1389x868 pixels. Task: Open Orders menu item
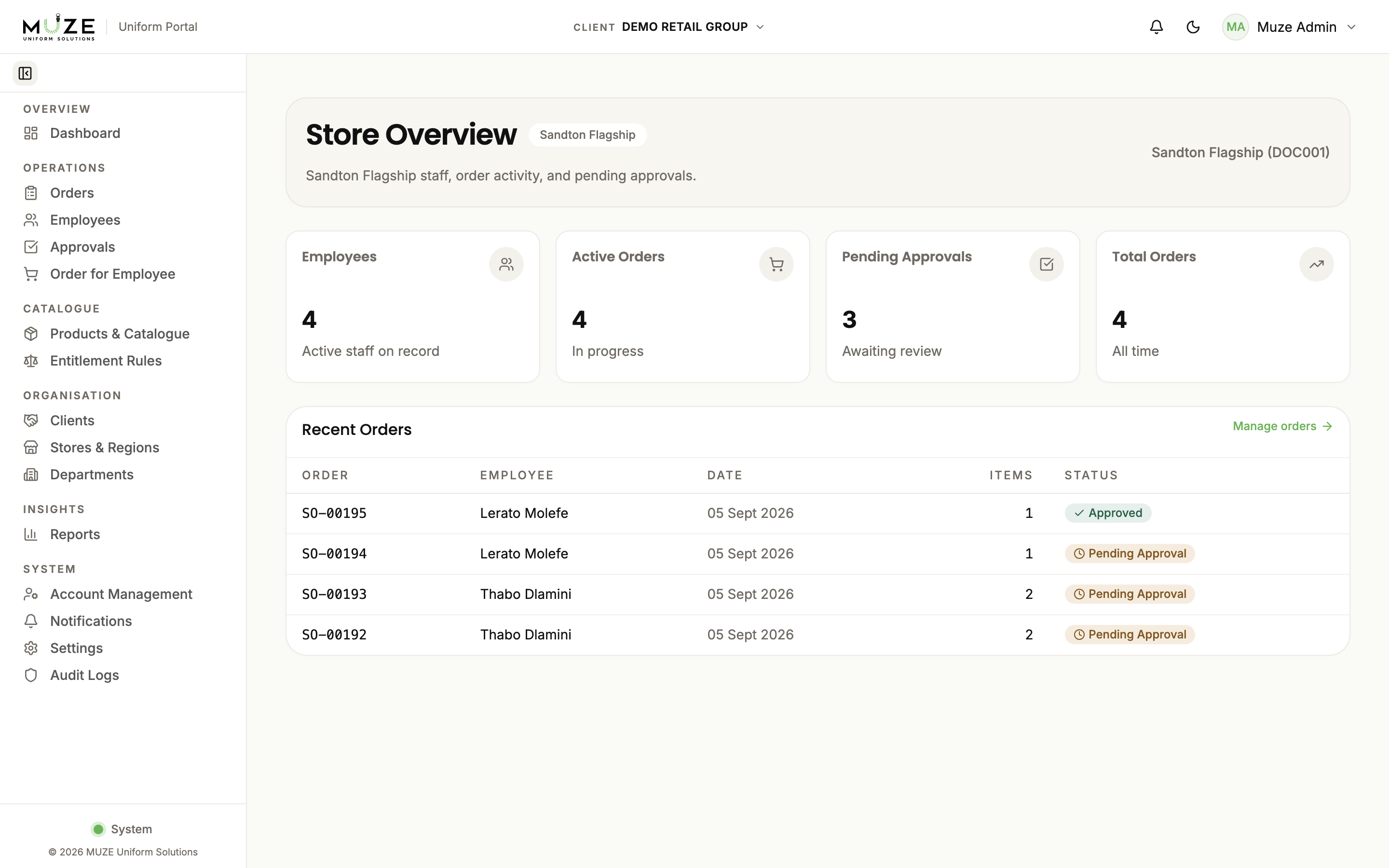72,193
